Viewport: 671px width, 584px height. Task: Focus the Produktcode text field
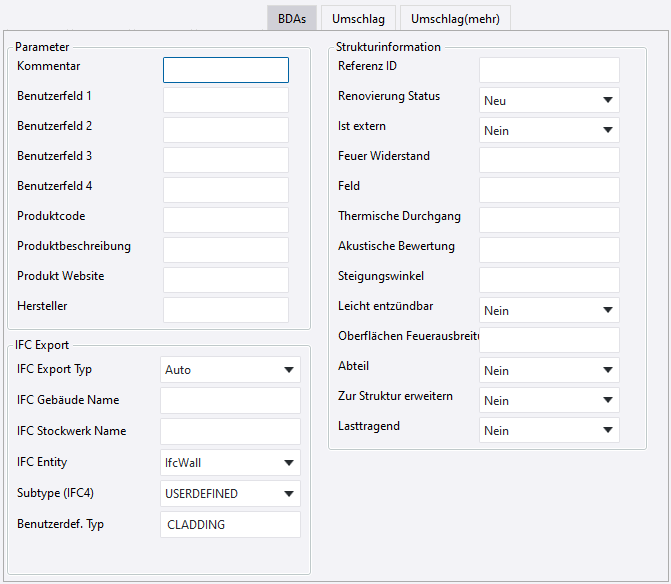point(226,220)
